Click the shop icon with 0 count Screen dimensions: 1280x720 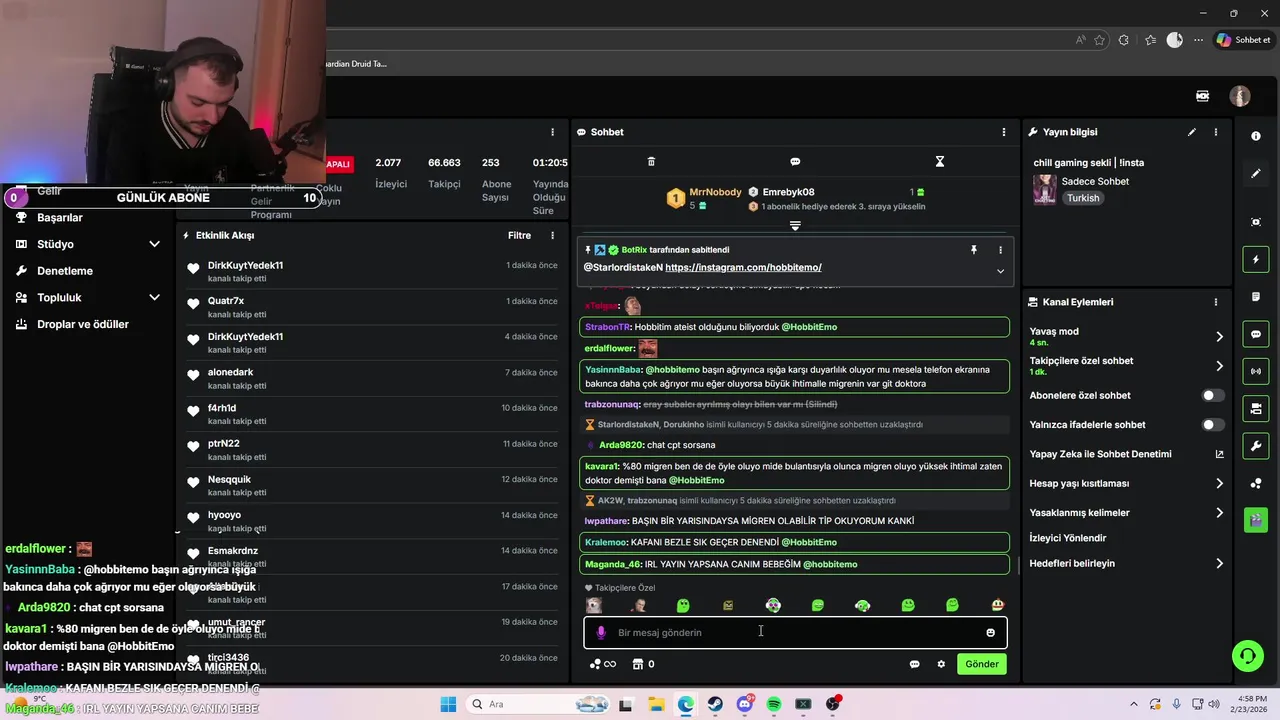coord(643,664)
